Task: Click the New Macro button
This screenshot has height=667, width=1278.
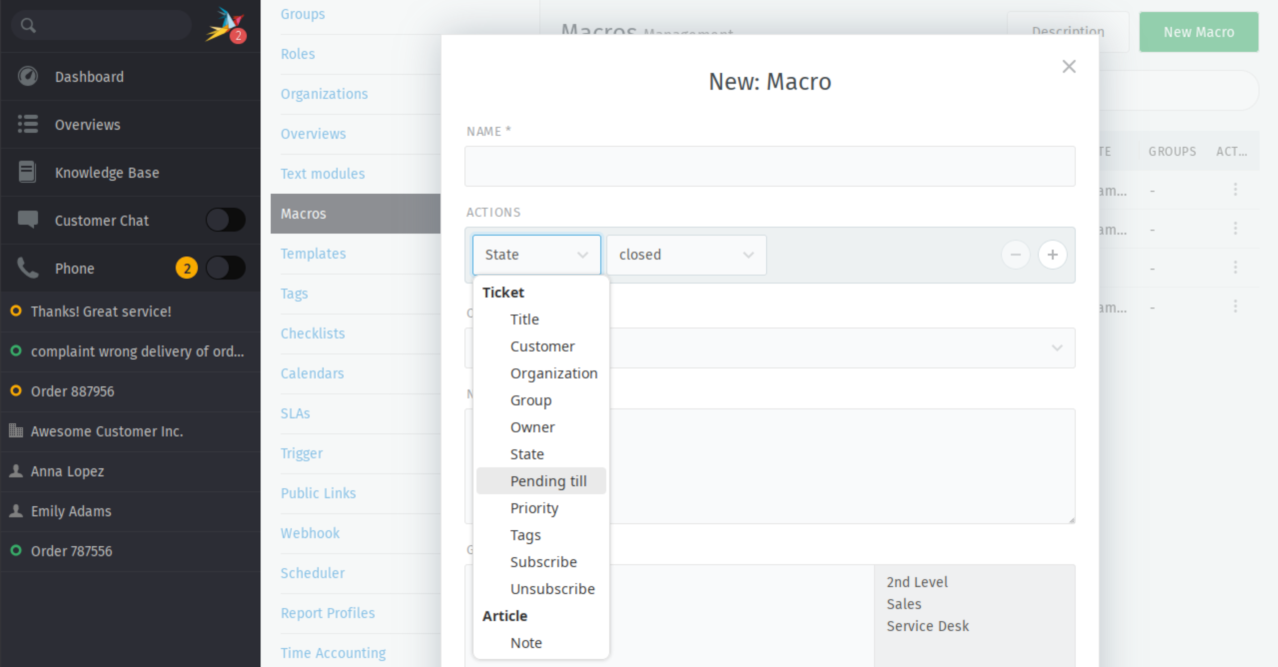Action: pyautogui.click(x=1199, y=32)
